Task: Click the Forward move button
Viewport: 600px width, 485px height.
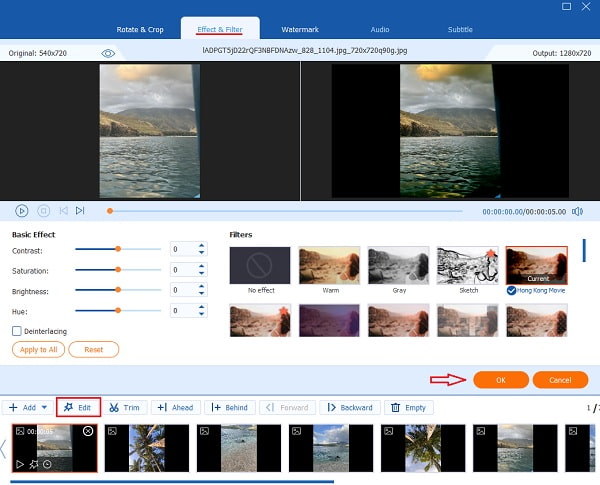Action: pos(287,407)
